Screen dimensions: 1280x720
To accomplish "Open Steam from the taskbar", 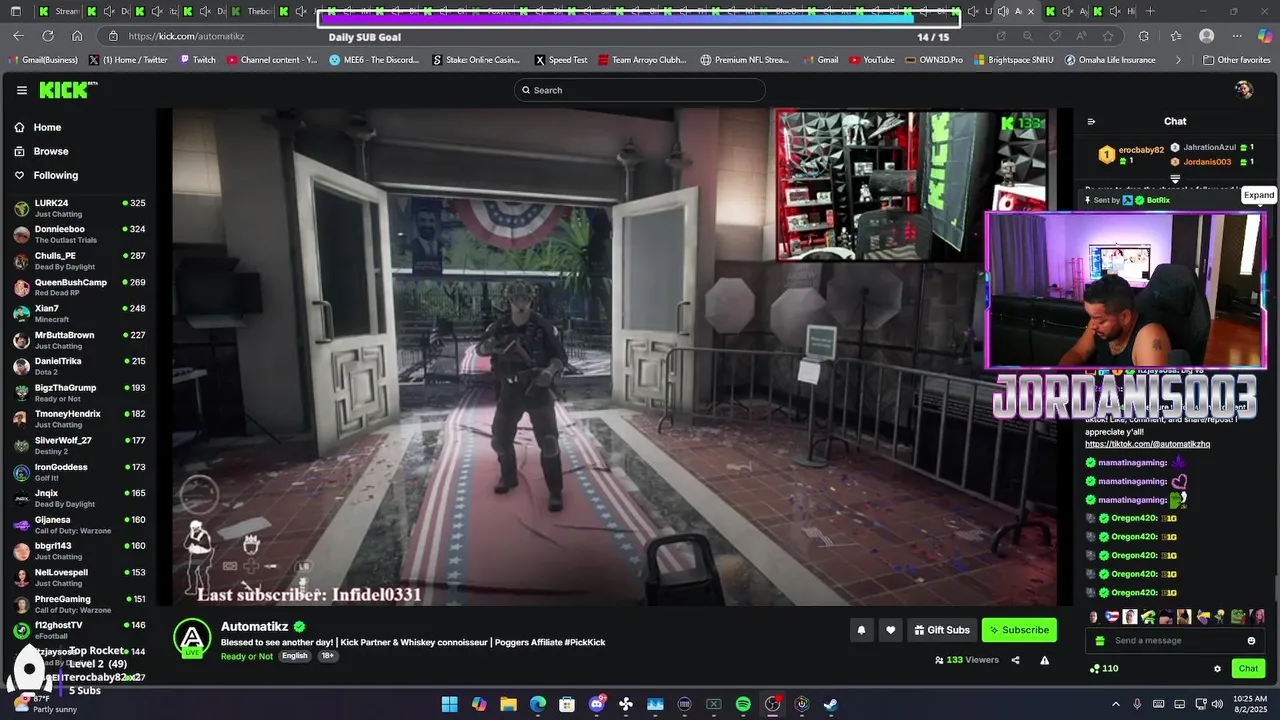I will 831,704.
